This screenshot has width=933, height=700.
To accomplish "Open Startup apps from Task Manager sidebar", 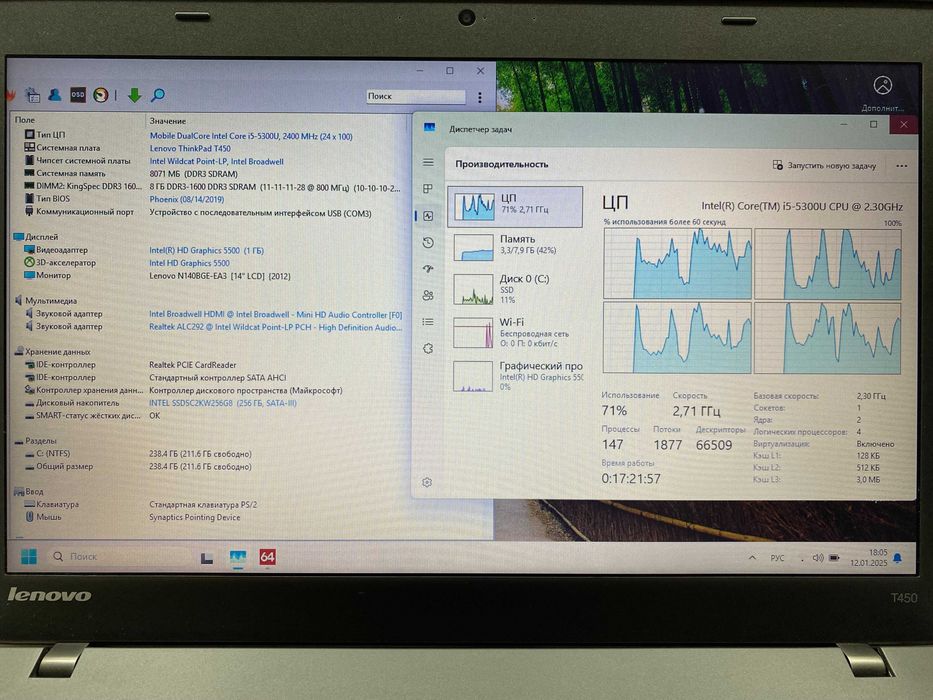I will (x=428, y=269).
